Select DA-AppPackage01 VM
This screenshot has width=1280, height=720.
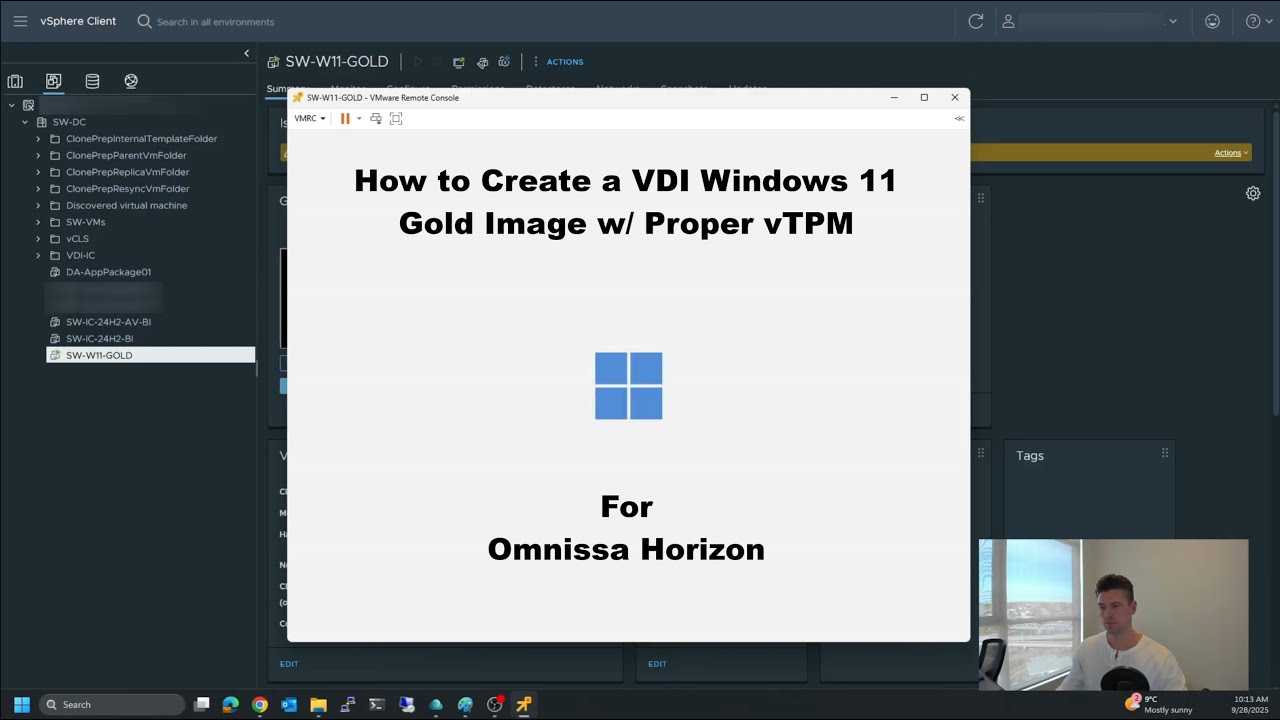pos(108,272)
